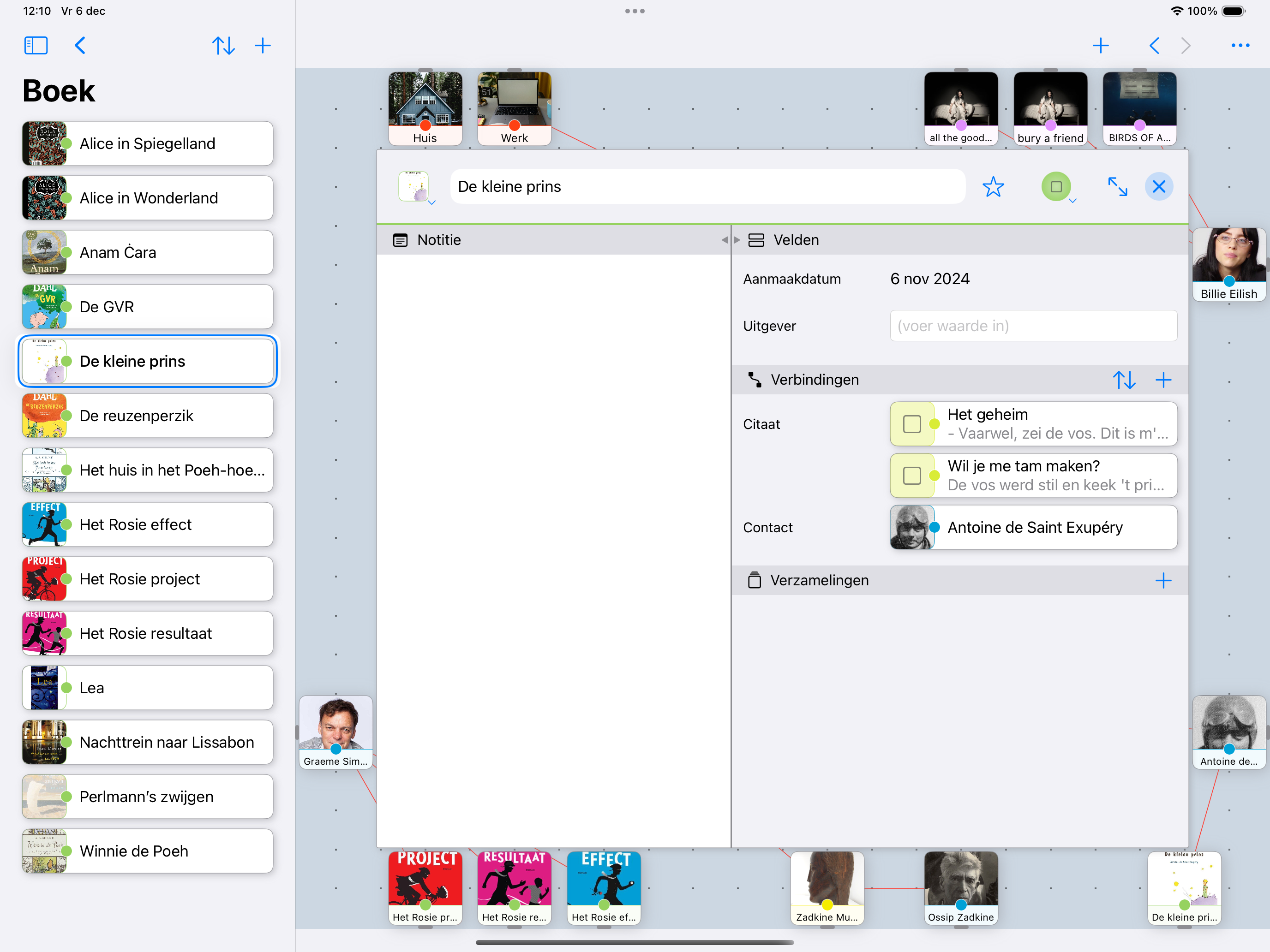
Task: Check the Het geheim citaat checkbox
Action: pos(912,424)
